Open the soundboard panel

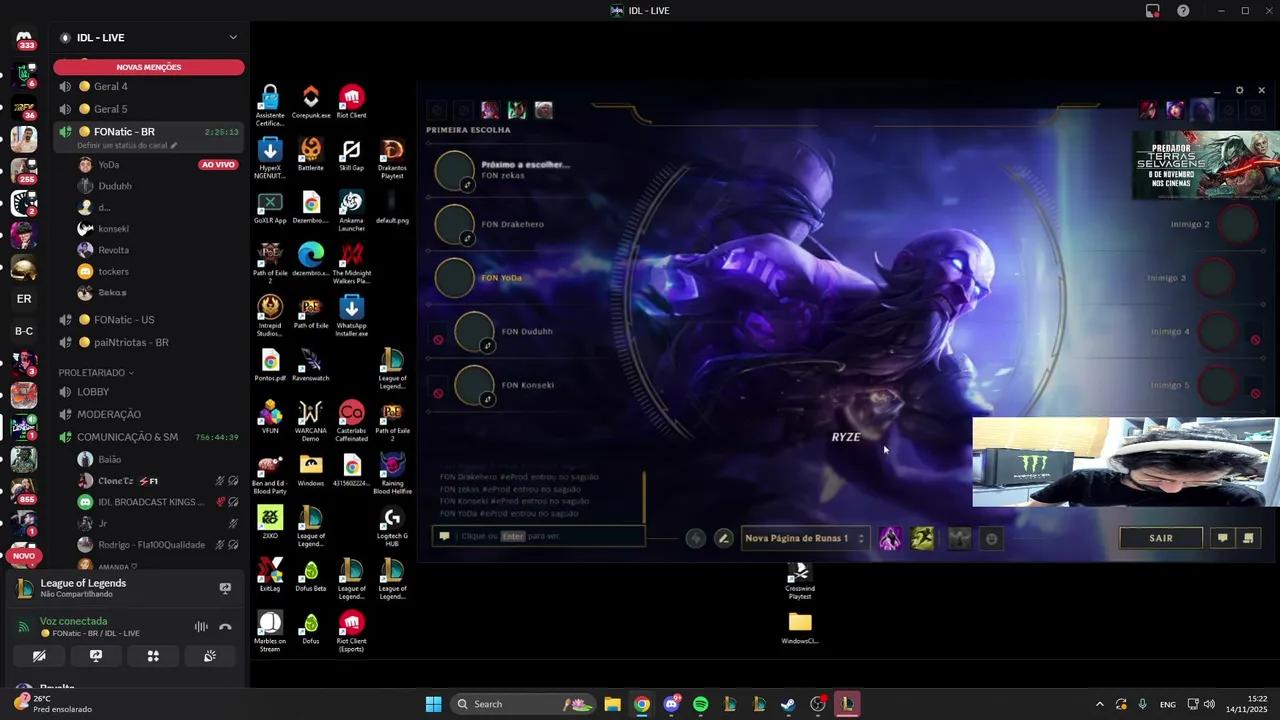[210, 656]
